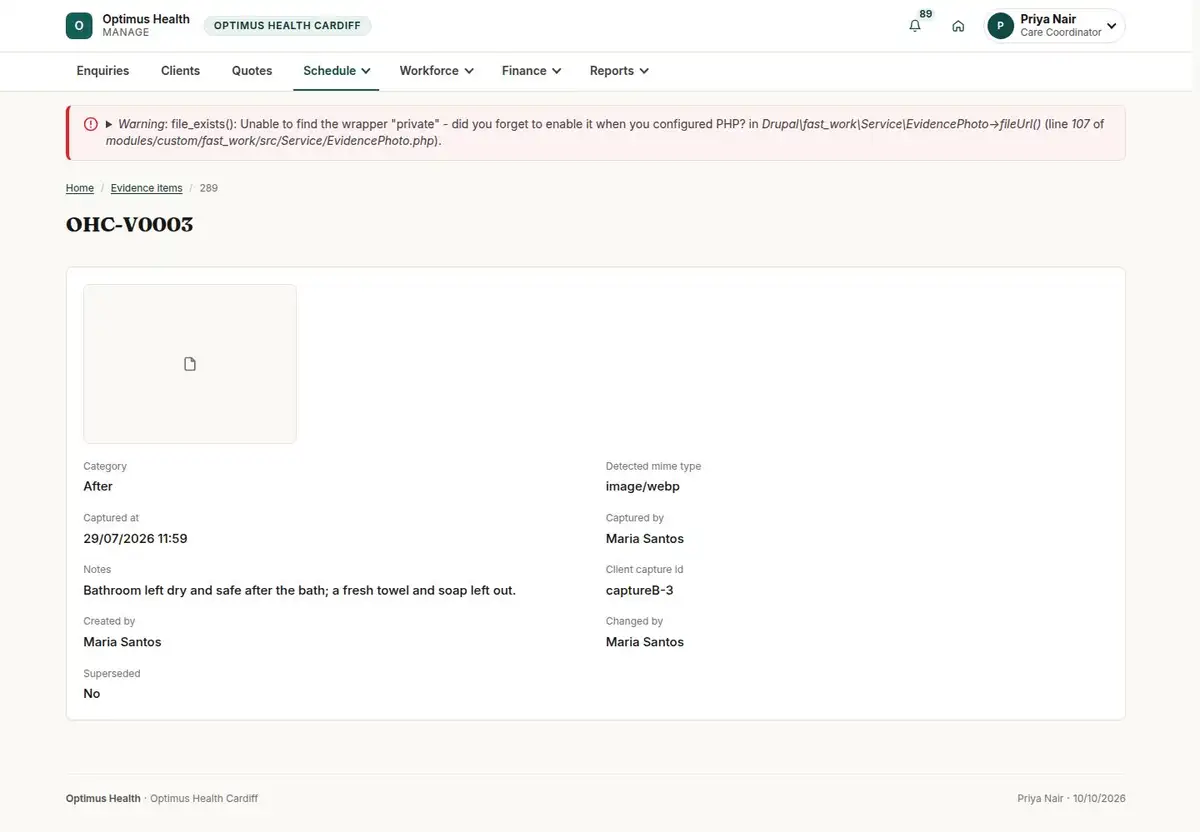This screenshot has width=1200, height=832.
Task: Open the Evidence items breadcrumb link
Action: coord(147,188)
